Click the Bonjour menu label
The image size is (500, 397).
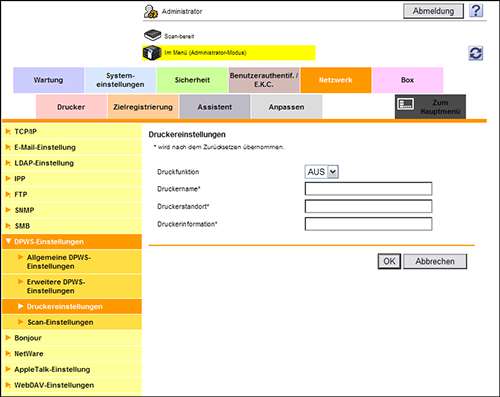[28, 338]
